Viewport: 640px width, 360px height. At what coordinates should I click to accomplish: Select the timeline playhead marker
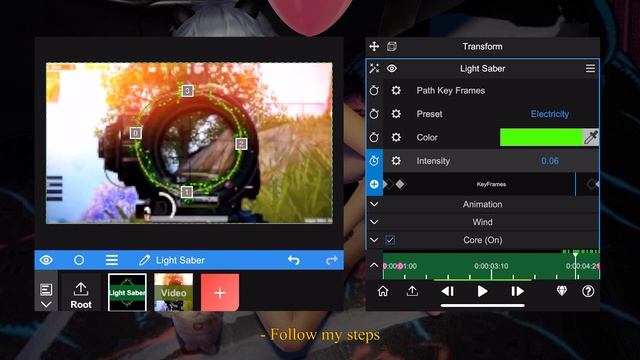coord(576,254)
